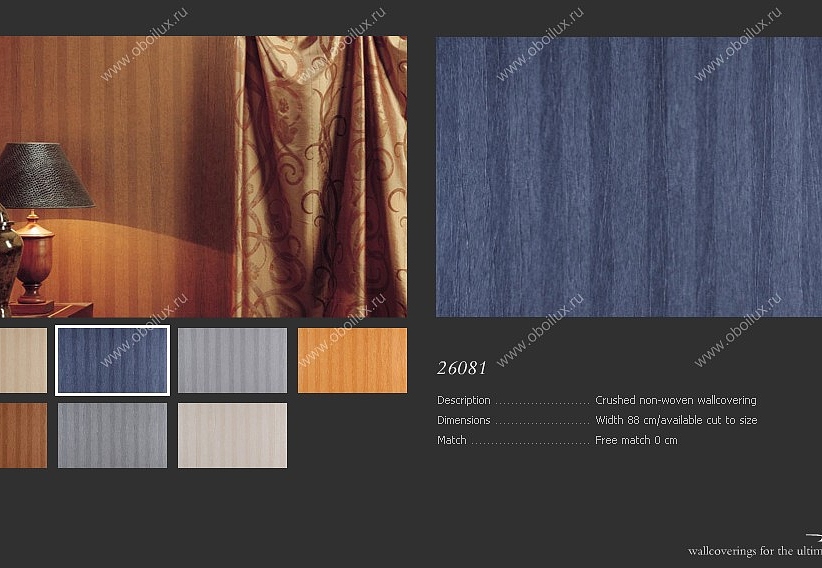Click the Dimensions label
The height and width of the screenshot is (568, 822).
tap(464, 420)
